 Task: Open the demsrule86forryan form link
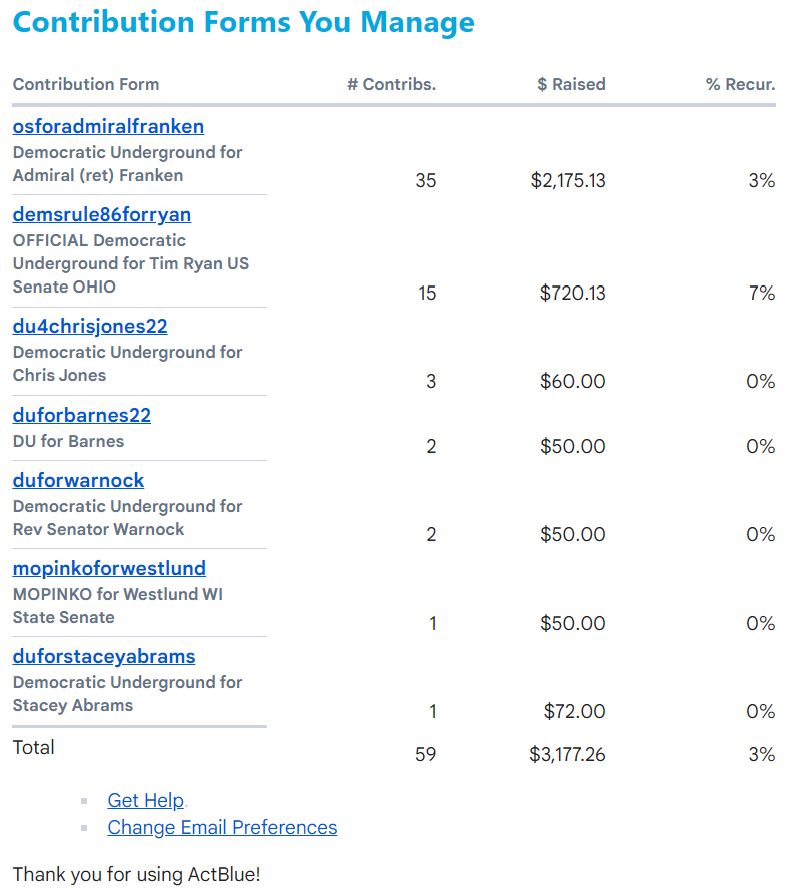pos(102,215)
